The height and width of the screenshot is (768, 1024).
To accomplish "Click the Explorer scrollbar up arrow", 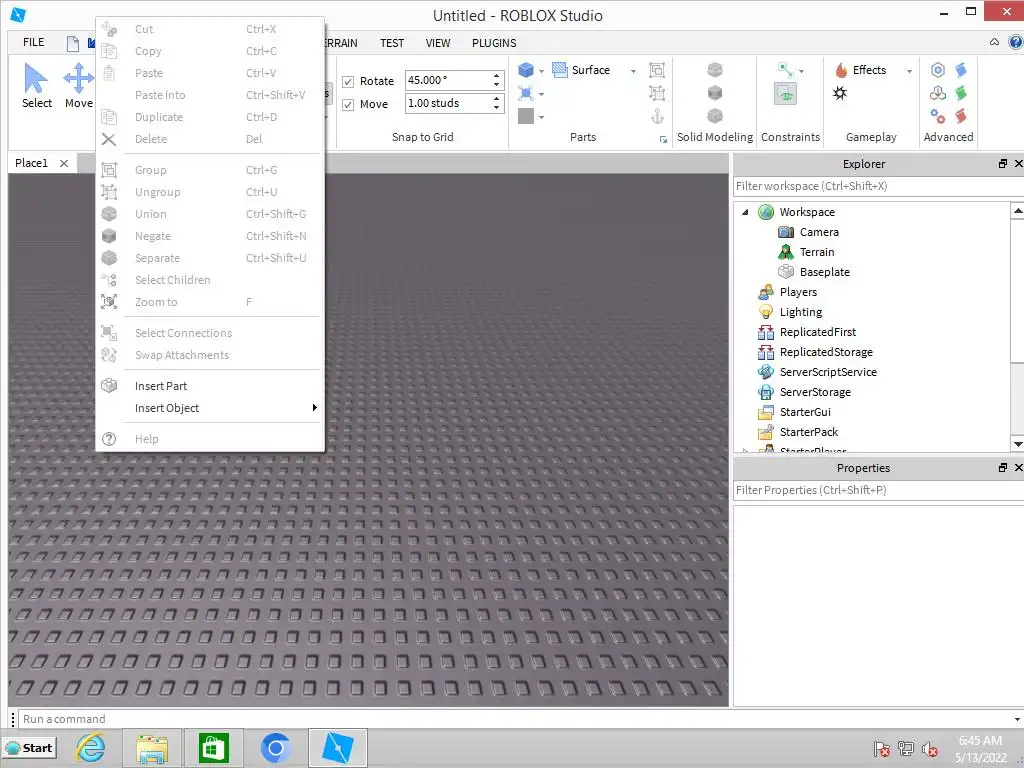I will (x=1017, y=210).
